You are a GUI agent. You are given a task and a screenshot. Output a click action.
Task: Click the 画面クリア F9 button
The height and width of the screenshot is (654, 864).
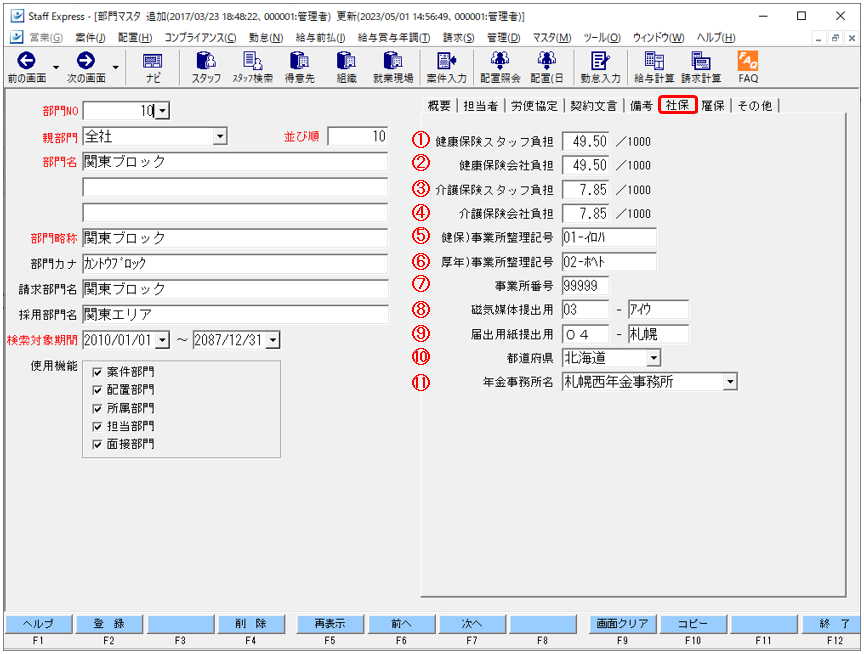click(x=622, y=624)
